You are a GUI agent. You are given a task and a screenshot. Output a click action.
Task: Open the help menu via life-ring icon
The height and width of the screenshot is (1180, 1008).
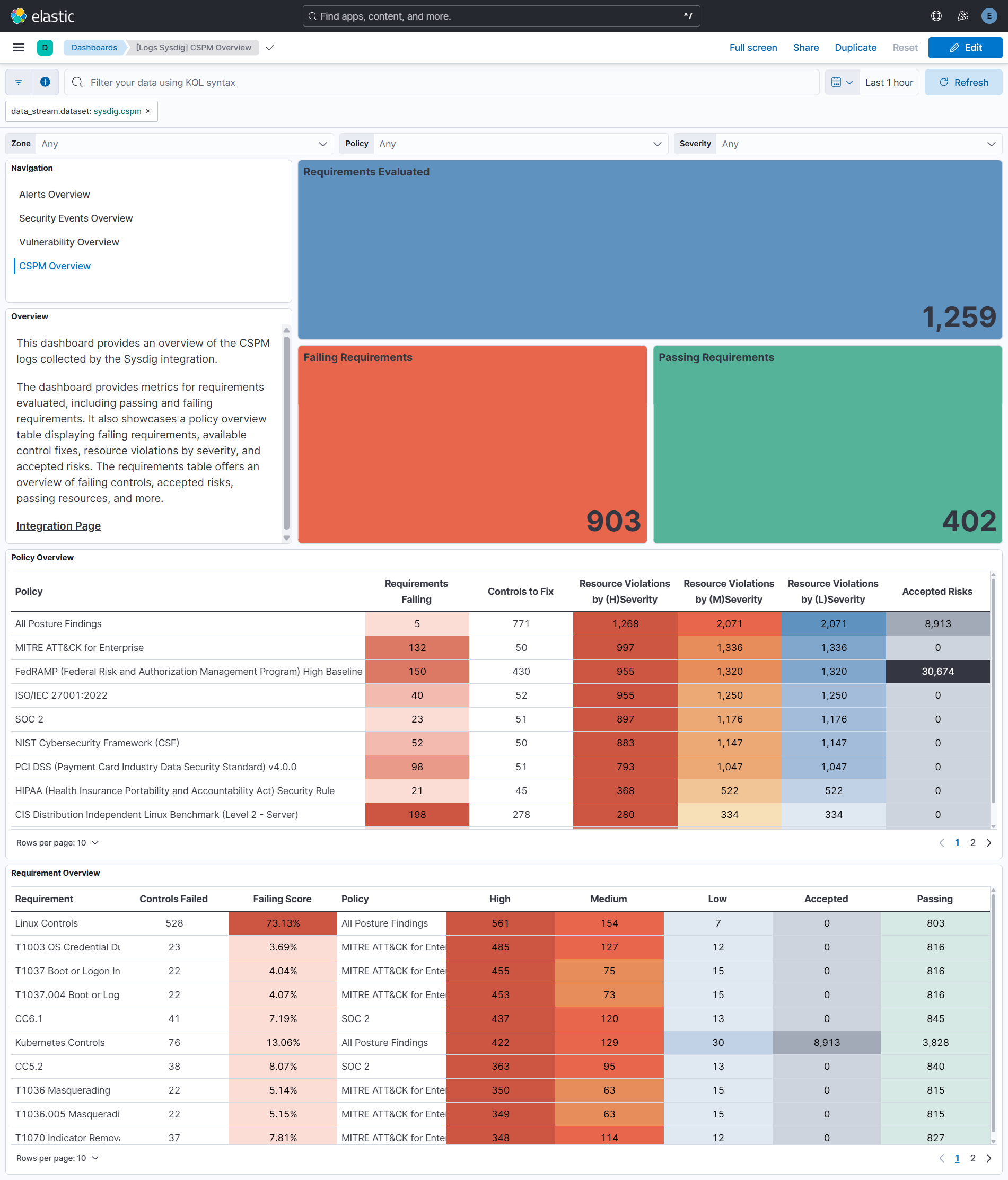pyautogui.click(x=936, y=15)
